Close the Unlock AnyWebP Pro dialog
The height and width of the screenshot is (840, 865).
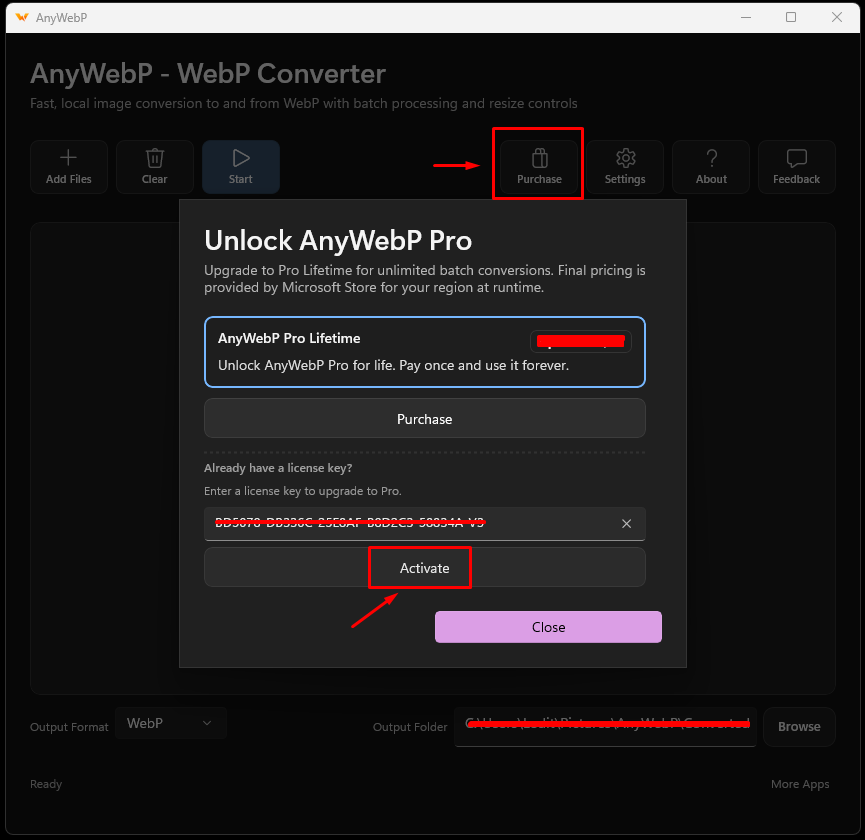(x=548, y=627)
